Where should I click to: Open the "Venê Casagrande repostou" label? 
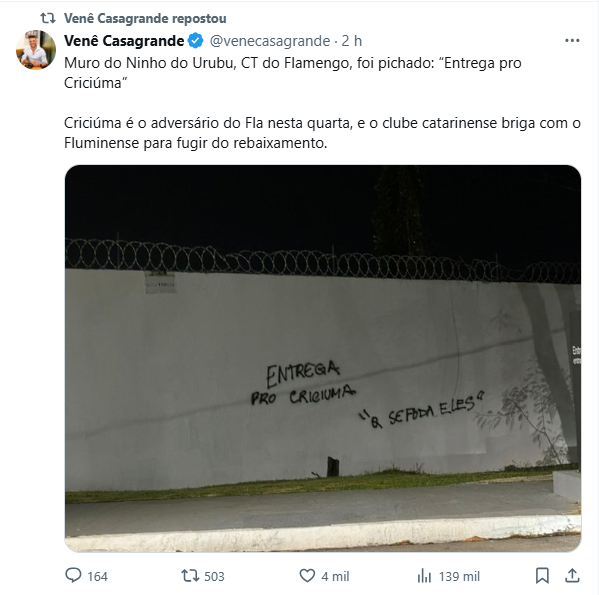pos(145,18)
